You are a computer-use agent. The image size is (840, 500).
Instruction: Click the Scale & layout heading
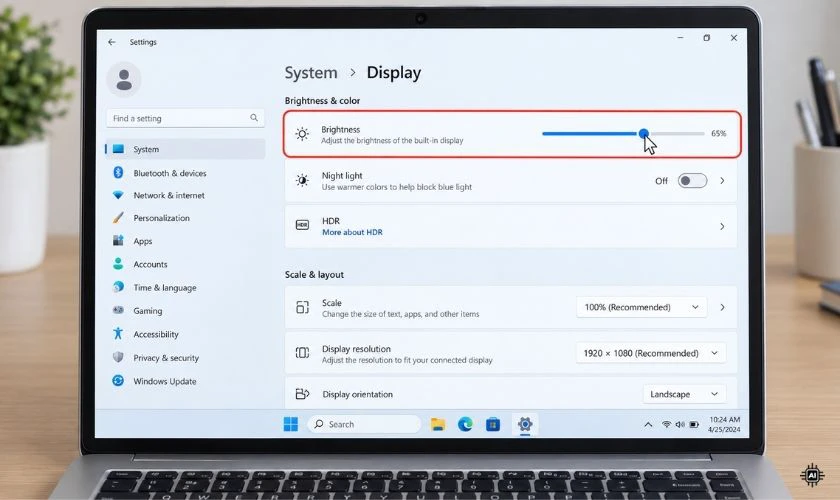(x=314, y=274)
